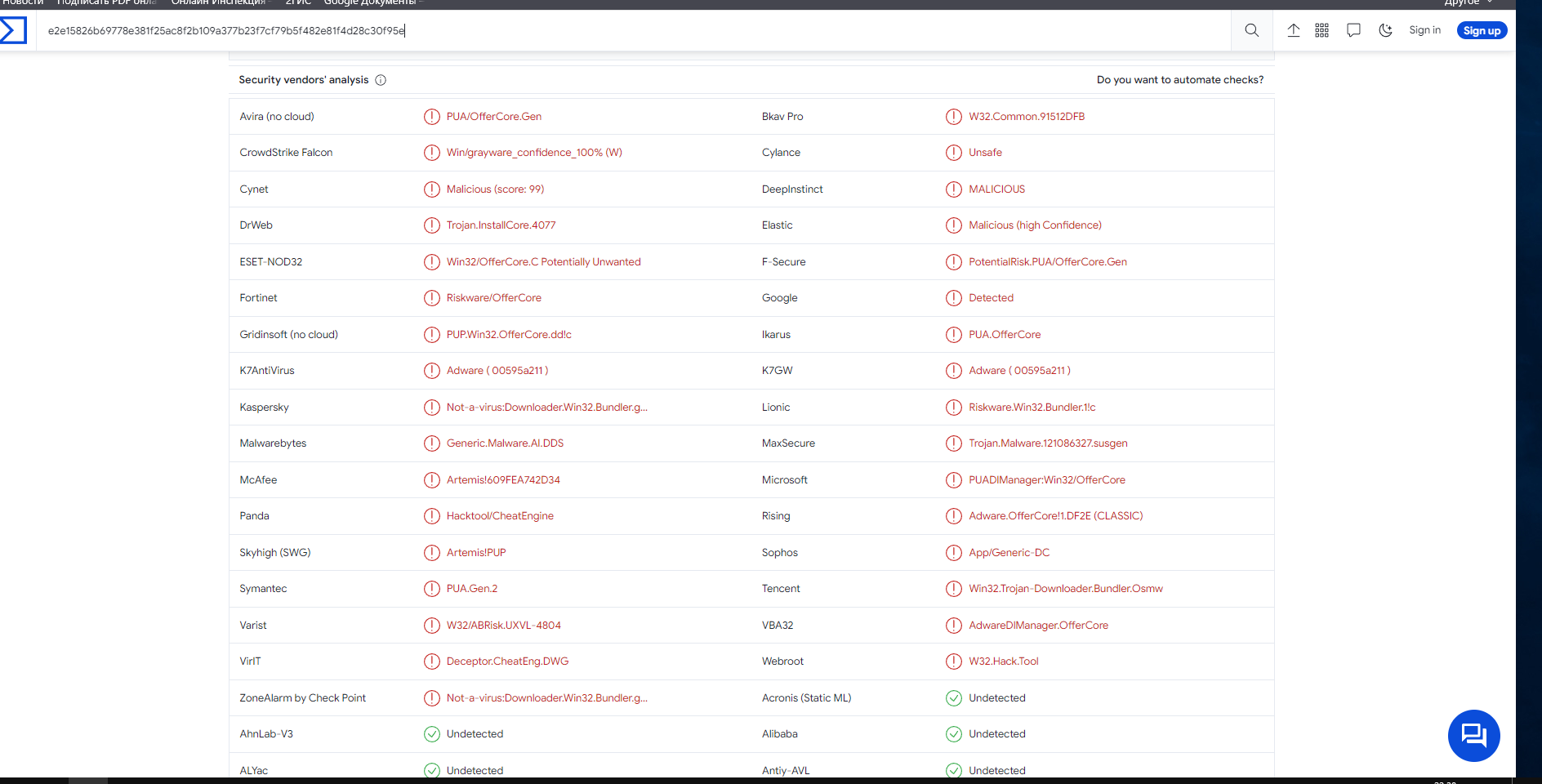Click green check icon in Alibaba row
Viewport: 1542px width, 784px height.
[x=954, y=734]
